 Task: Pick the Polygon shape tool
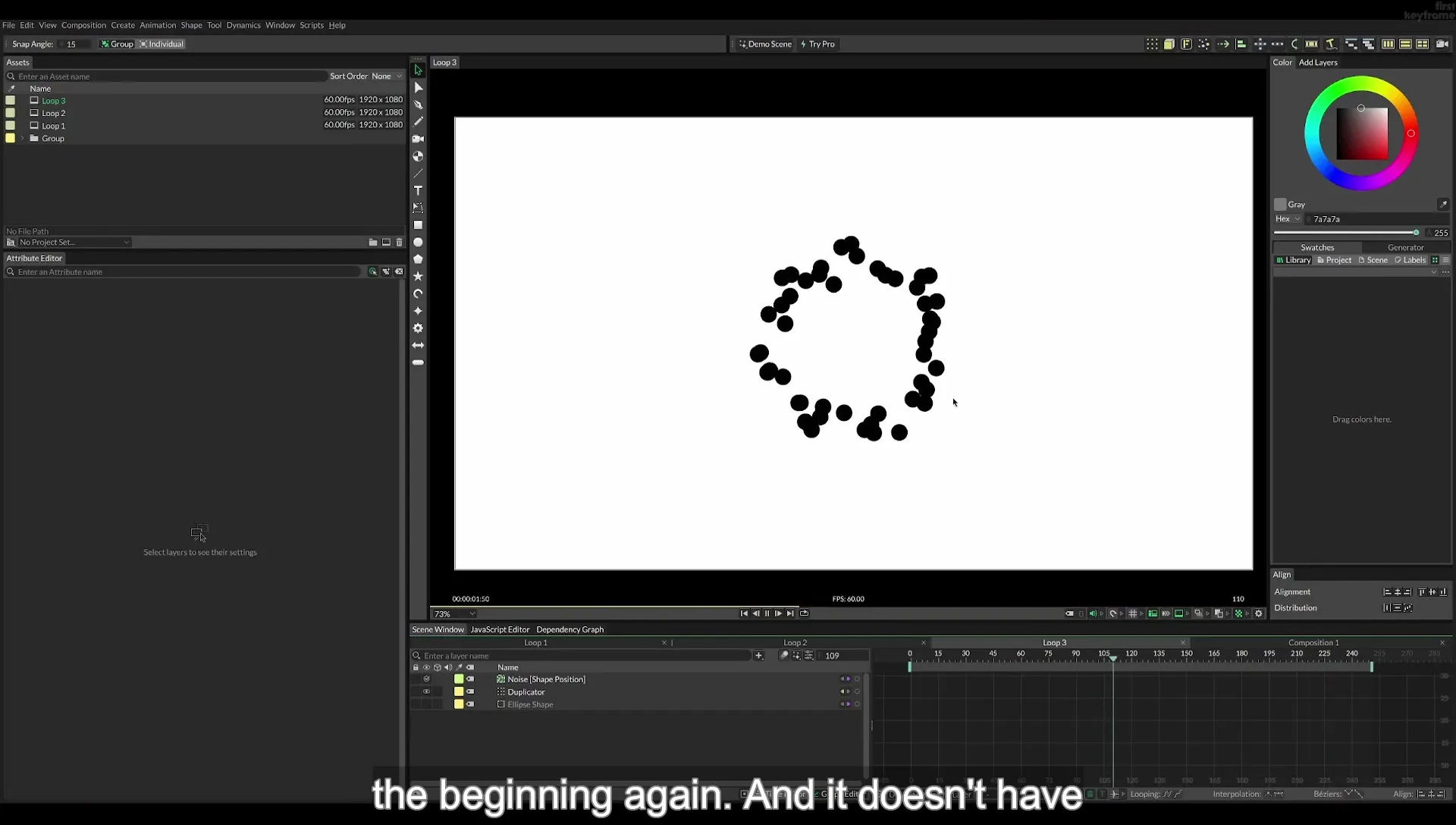(x=418, y=259)
